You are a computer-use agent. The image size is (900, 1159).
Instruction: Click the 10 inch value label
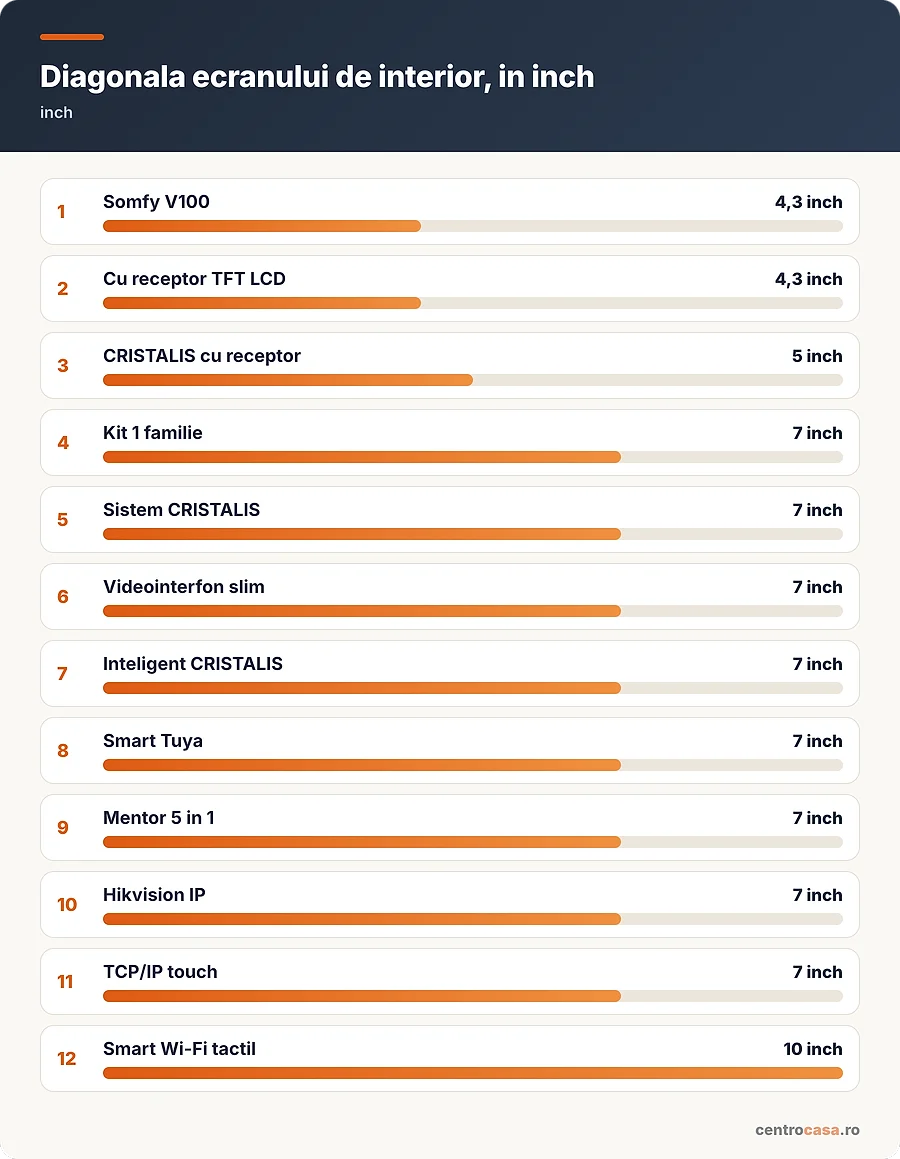pos(813,1049)
